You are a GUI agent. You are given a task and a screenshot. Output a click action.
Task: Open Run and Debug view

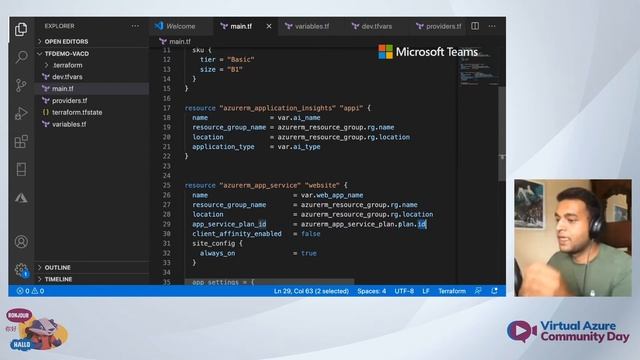click(x=21, y=113)
